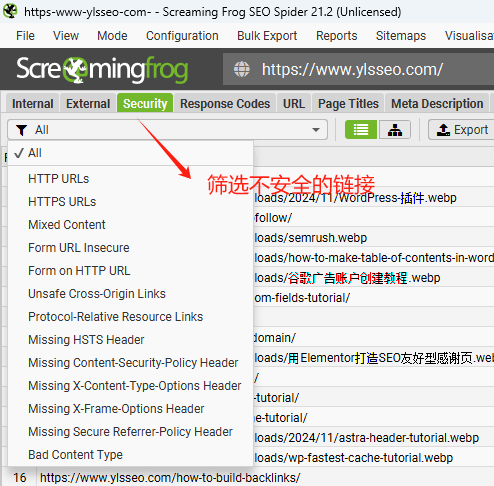The height and width of the screenshot is (486, 494).
Task: Click the filter funnel icon
Action: pos(22,130)
